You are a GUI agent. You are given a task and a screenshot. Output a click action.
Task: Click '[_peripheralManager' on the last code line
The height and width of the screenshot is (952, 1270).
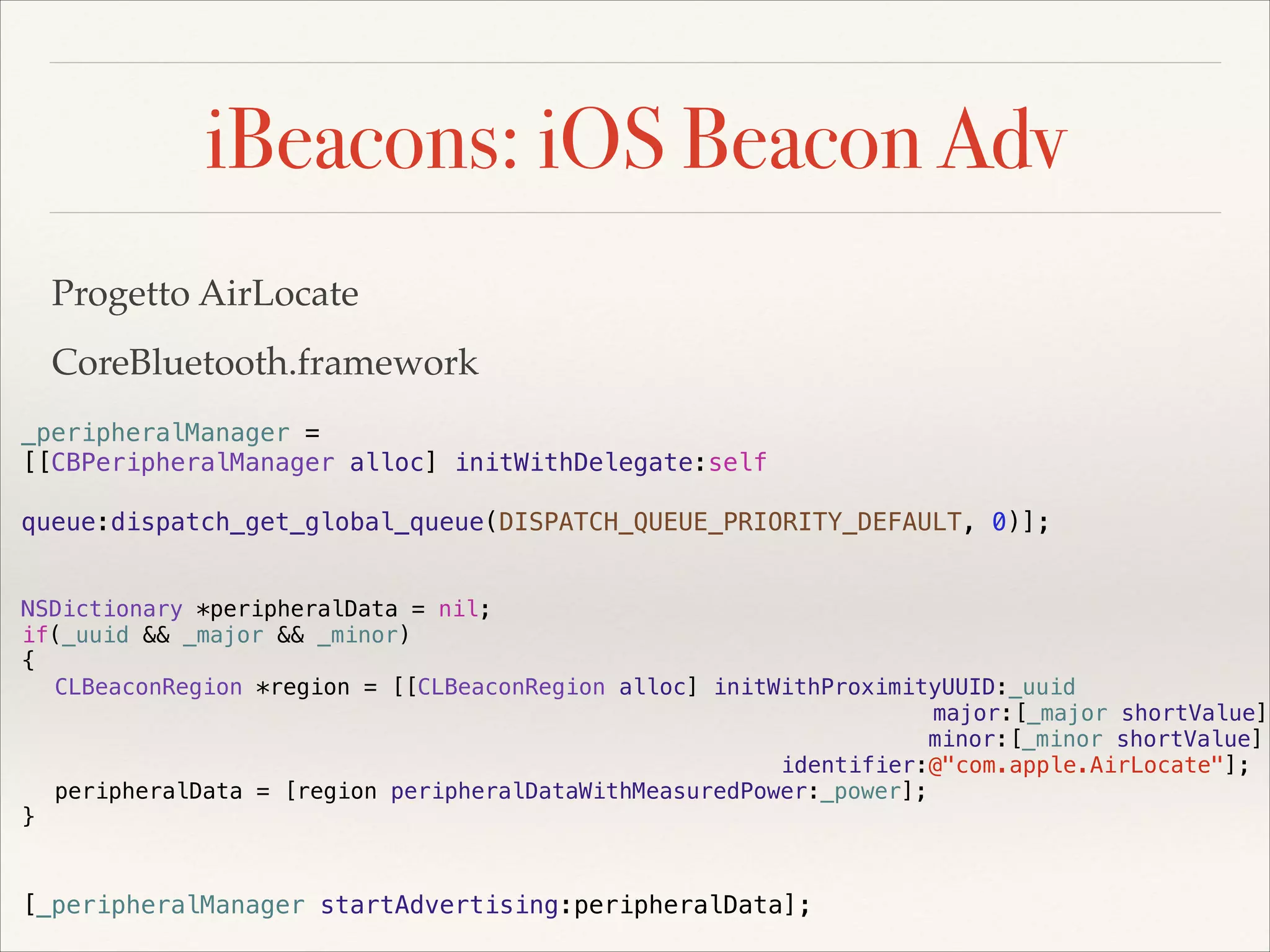164,905
